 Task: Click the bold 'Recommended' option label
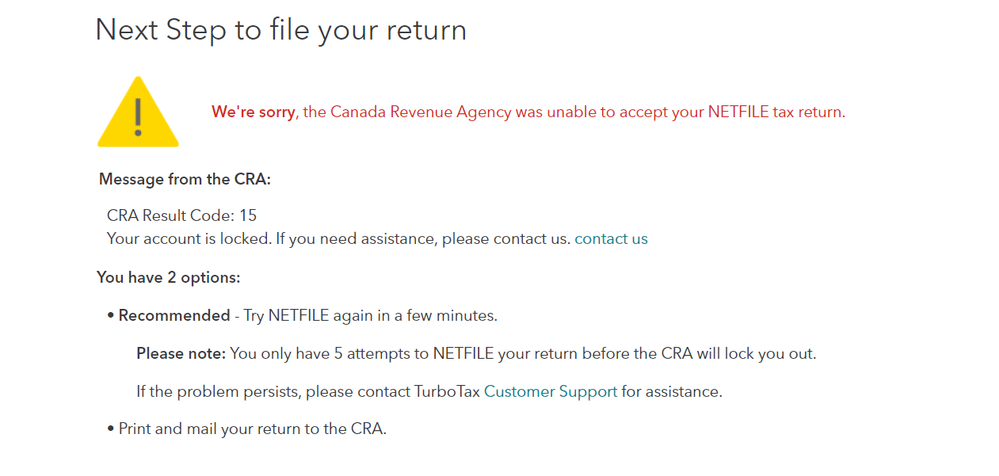pos(174,315)
